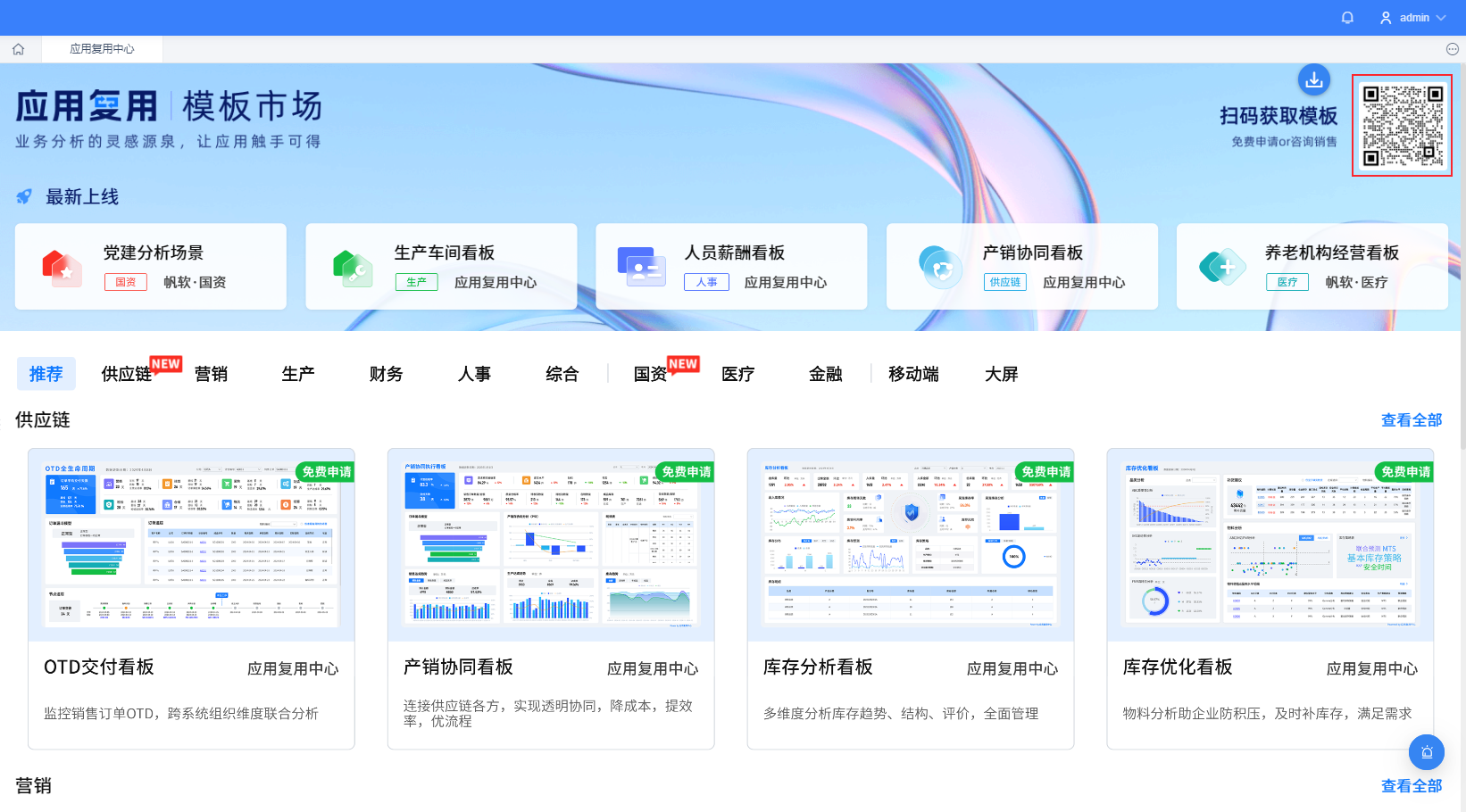
Task: Open the OTD交付看板 template thumbnail
Action: 191,543
